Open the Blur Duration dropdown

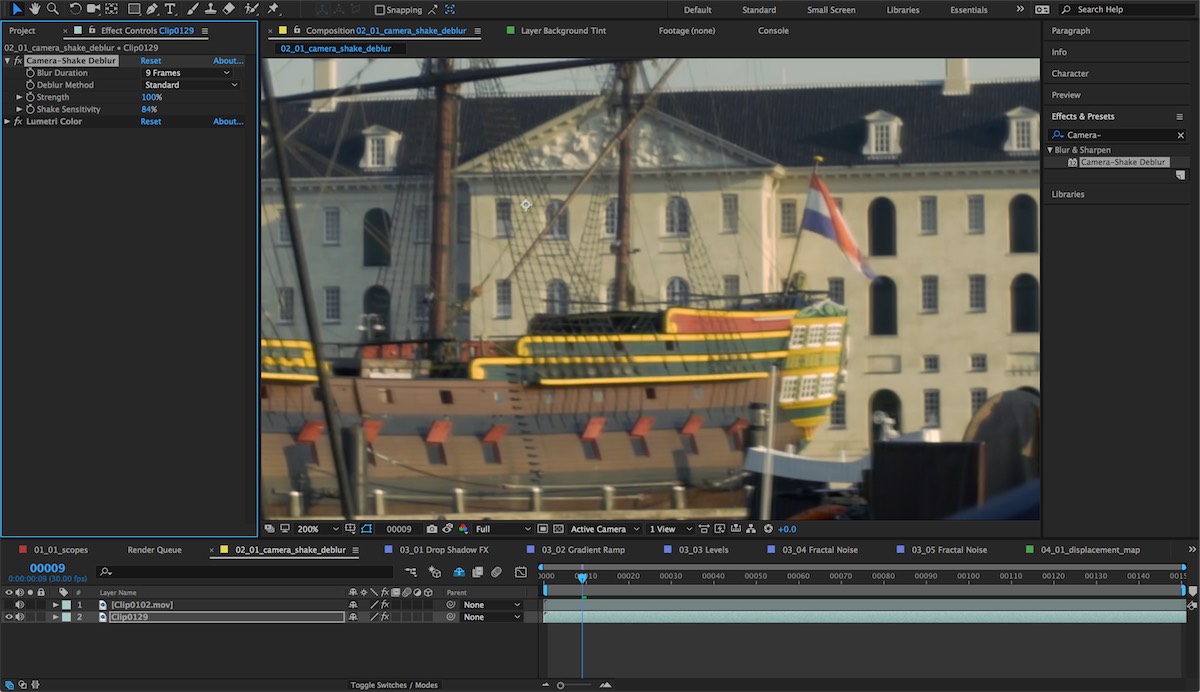coord(188,73)
